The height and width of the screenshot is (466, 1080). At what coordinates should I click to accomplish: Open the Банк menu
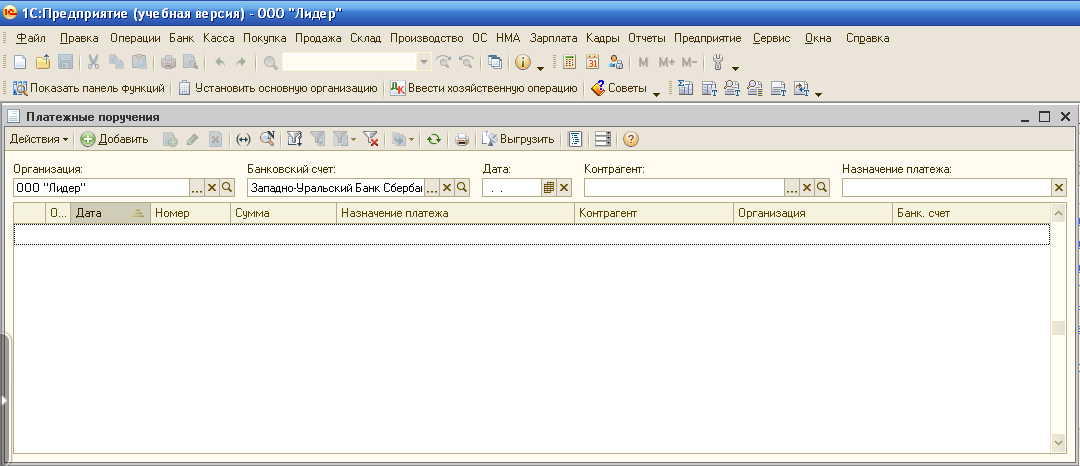[x=182, y=39]
